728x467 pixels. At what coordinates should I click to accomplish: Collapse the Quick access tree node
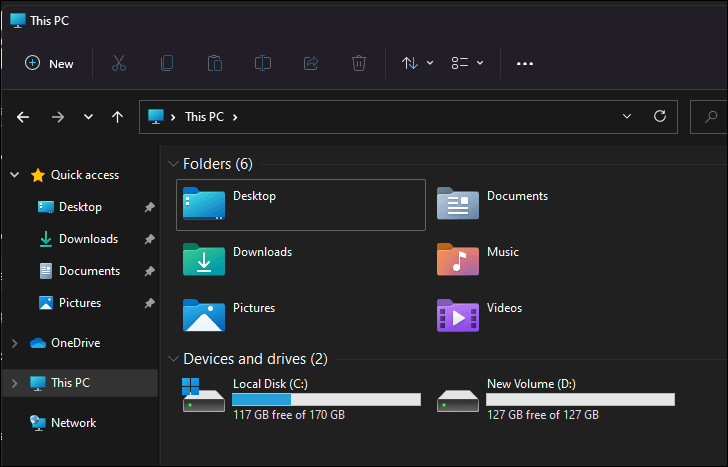(x=14, y=175)
